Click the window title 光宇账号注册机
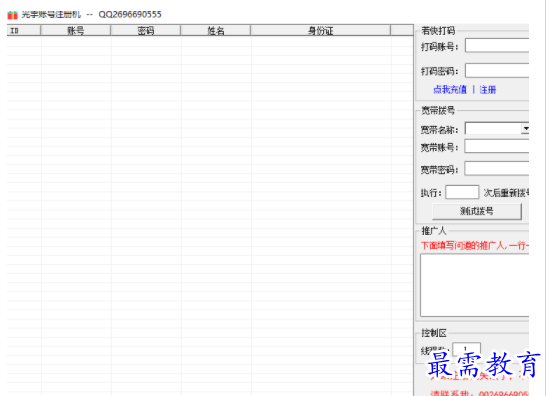 [51, 15]
